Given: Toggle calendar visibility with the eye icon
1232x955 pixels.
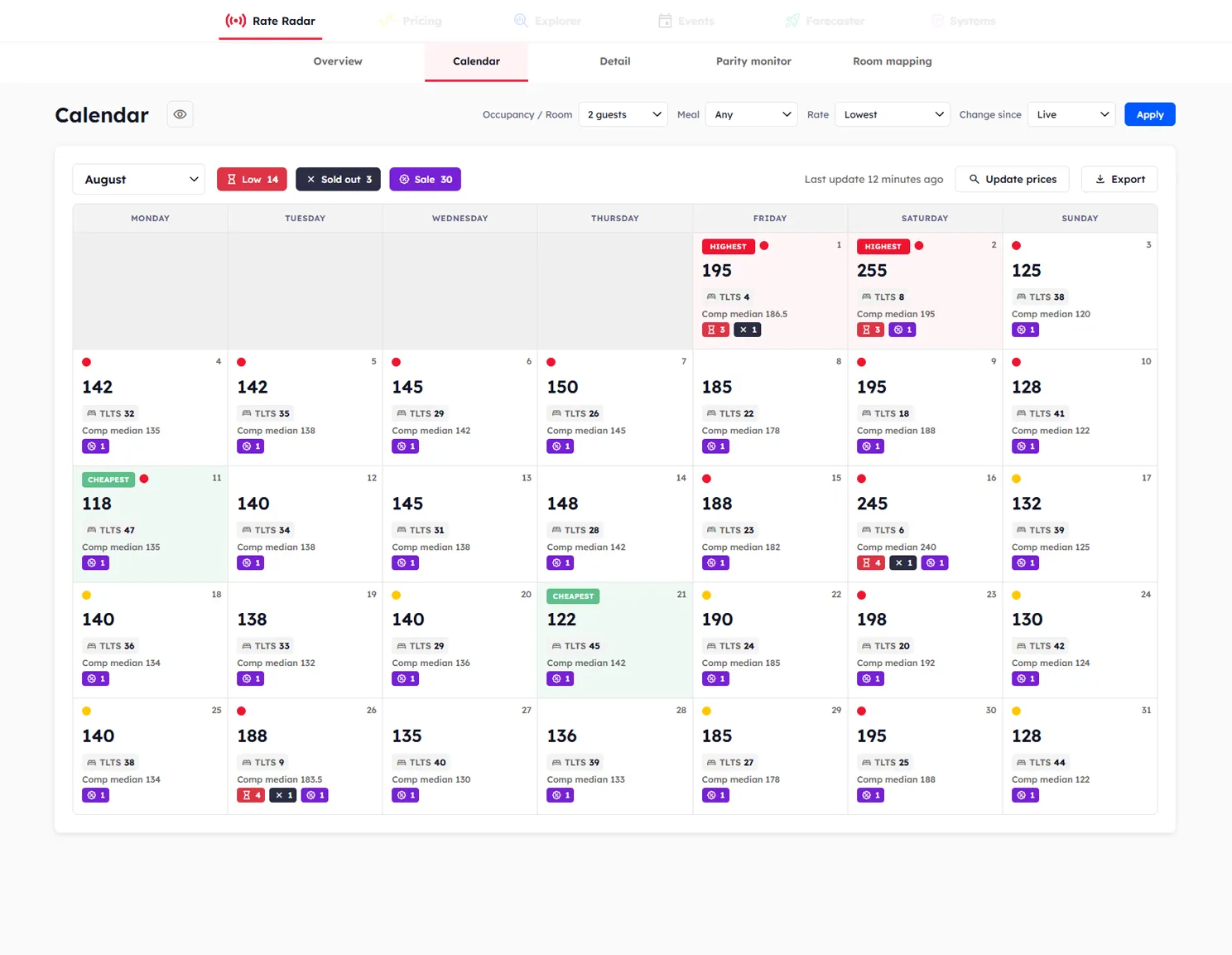Looking at the screenshot, I should [x=180, y=113].
